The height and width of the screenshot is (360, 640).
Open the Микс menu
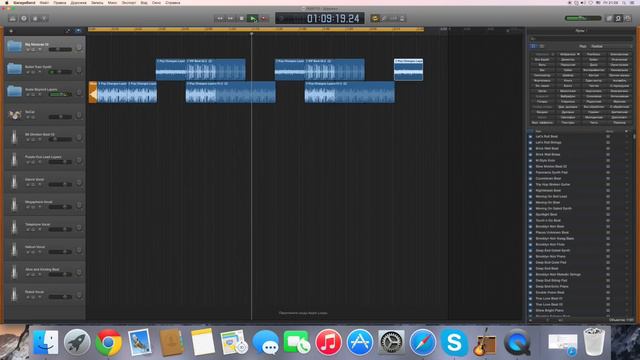pos(112,2)
